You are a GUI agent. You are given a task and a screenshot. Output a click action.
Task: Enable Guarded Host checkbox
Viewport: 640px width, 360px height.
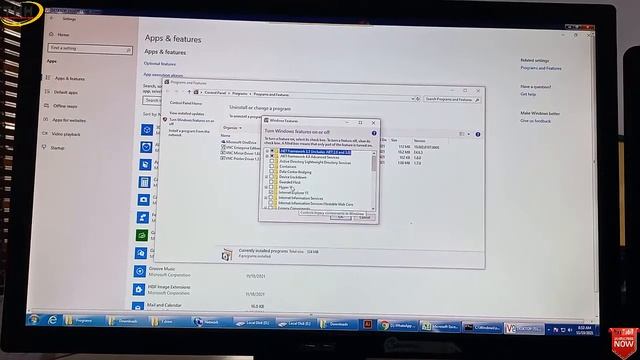pyautogui.click(x=271, y=182)
